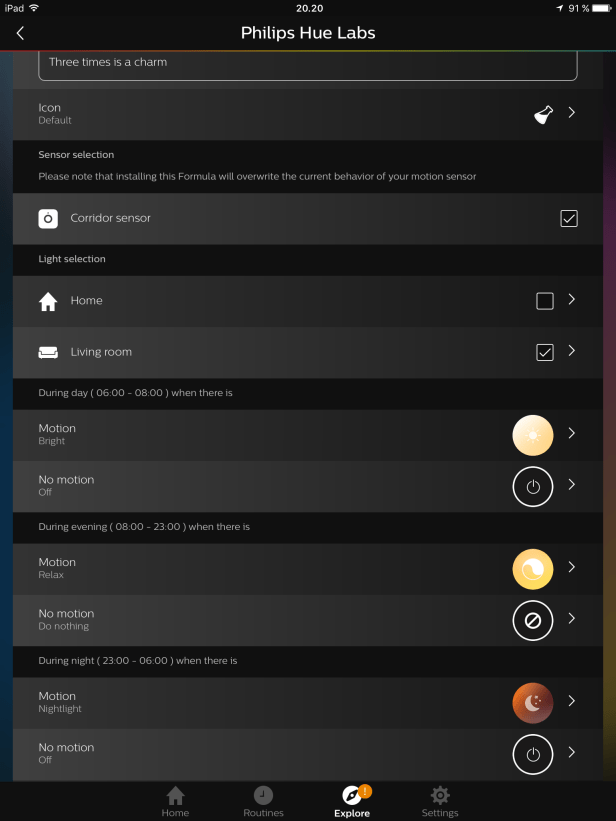
Task: Tap the back arrow in header
Action: point(20,33)
